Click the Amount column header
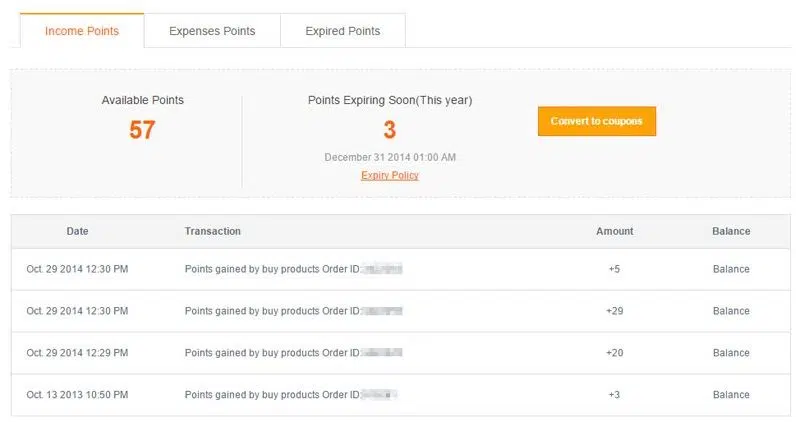 coord(614,231)
